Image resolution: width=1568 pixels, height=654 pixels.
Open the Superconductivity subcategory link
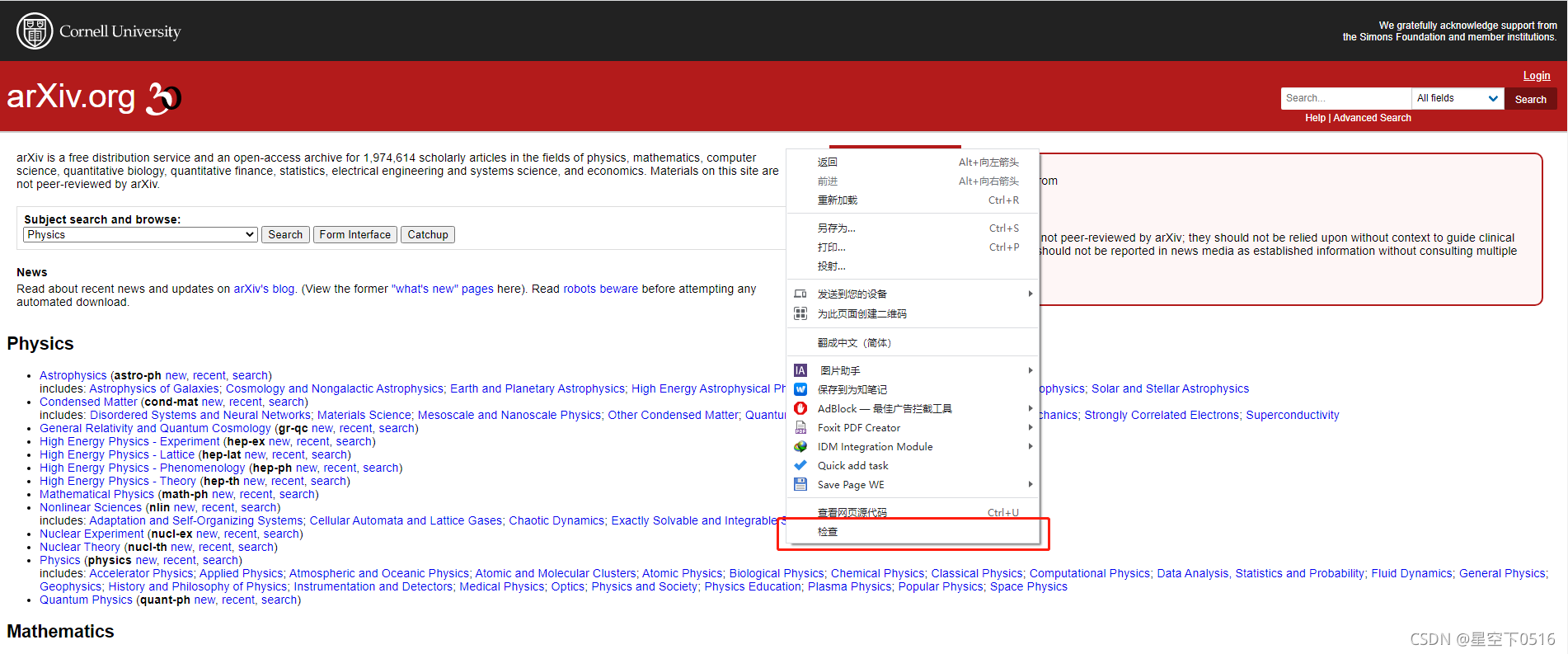tap(1292, 415)
